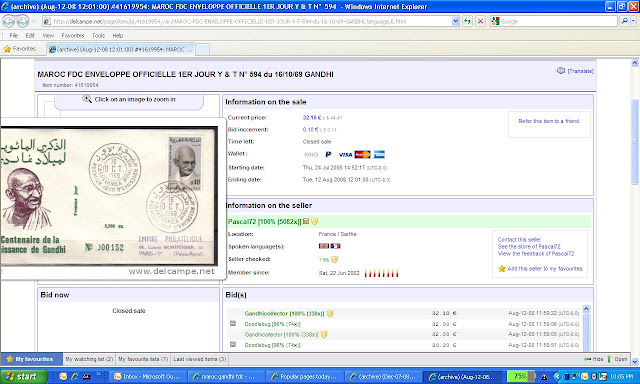The height and width of the screenshot is (384, 640).
Task: Click the browser Back arrow button
Action: (x=9, y=21)
